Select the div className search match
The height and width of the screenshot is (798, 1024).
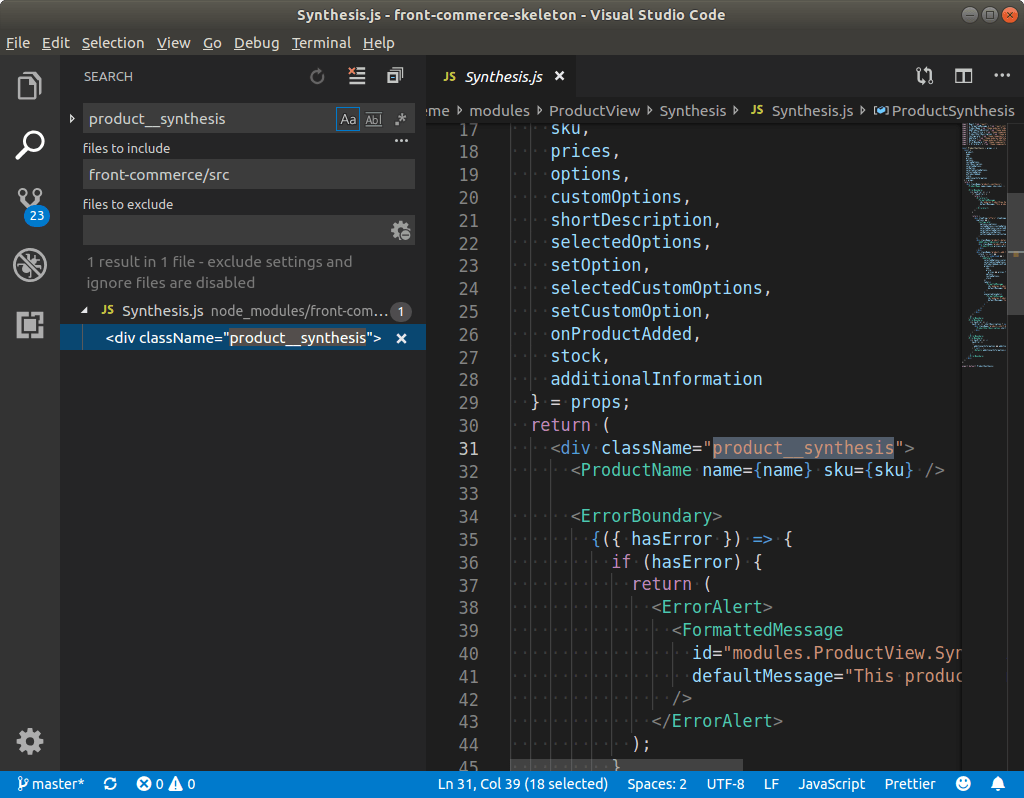(243, 338)
